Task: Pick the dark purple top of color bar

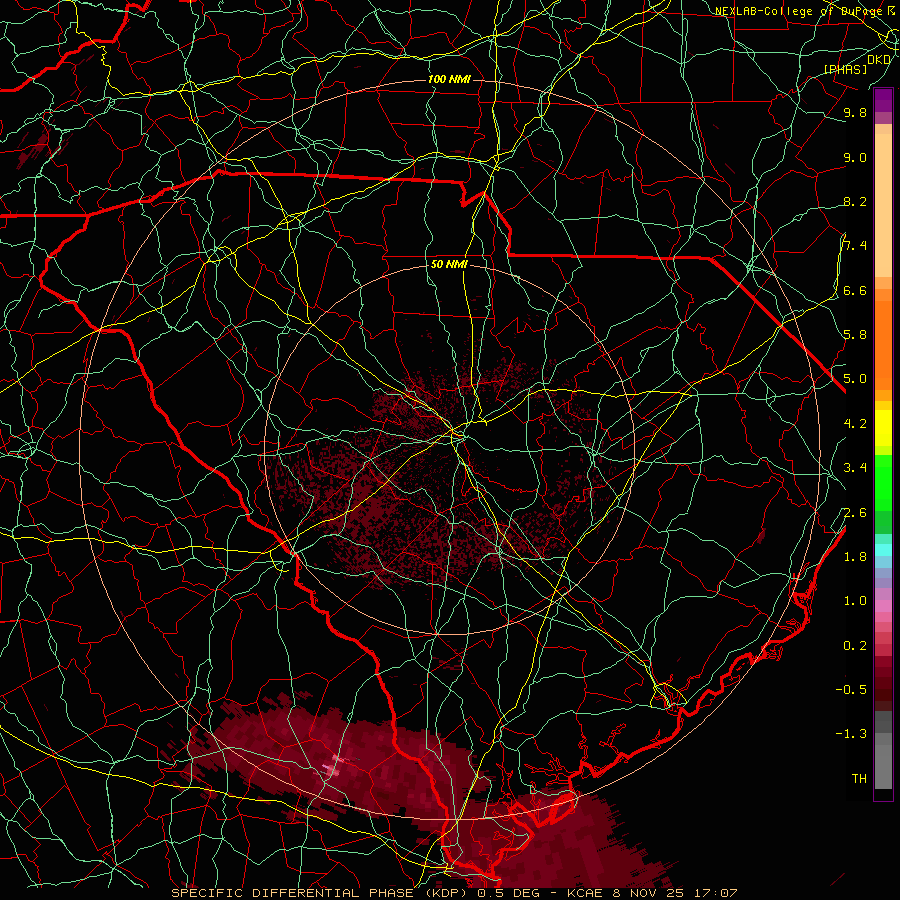Action: pos(883,100)
